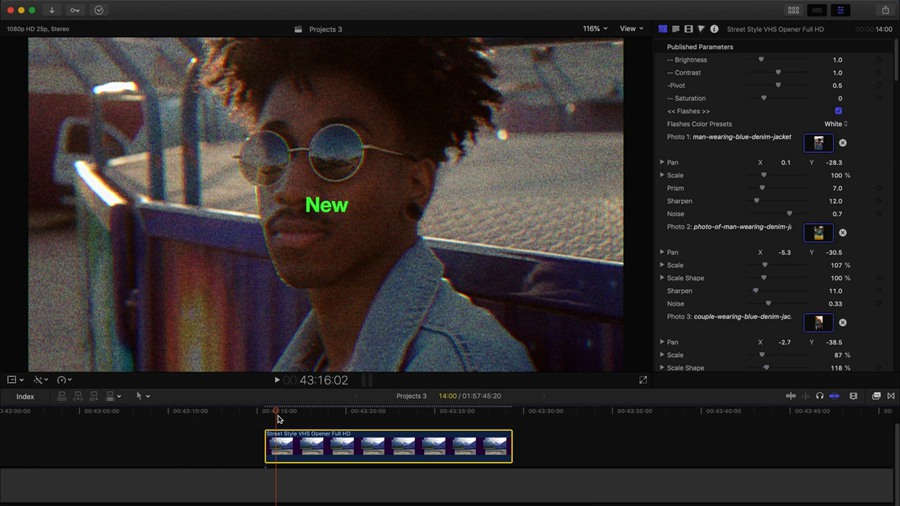
Task: Expand the Photo 2 Scale Shape triangle
Action: [662, 278]
